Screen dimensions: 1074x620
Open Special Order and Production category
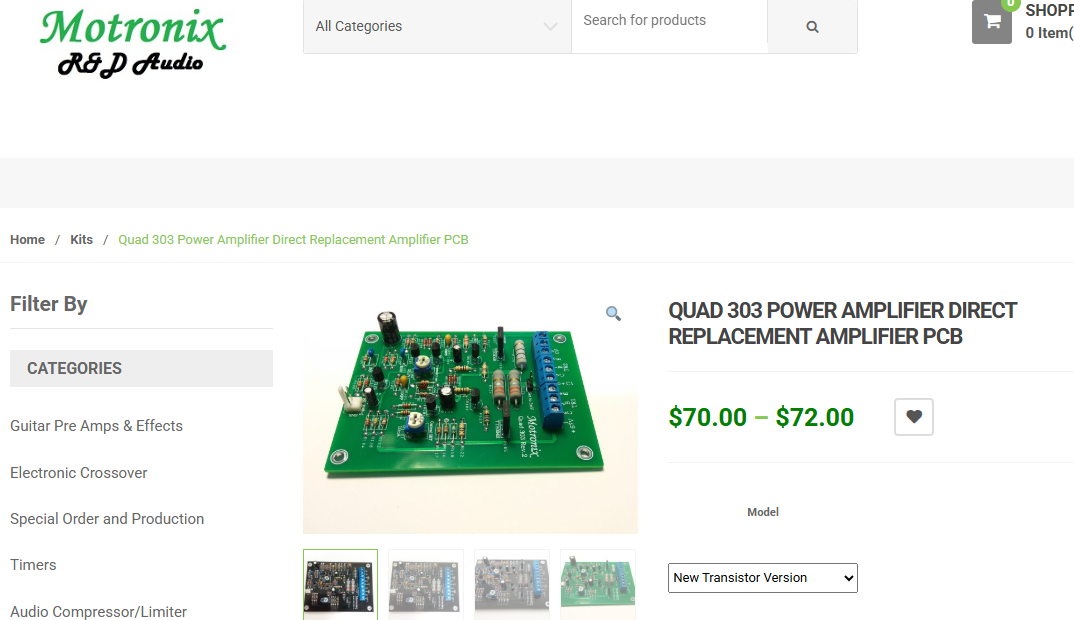[107, 519]
